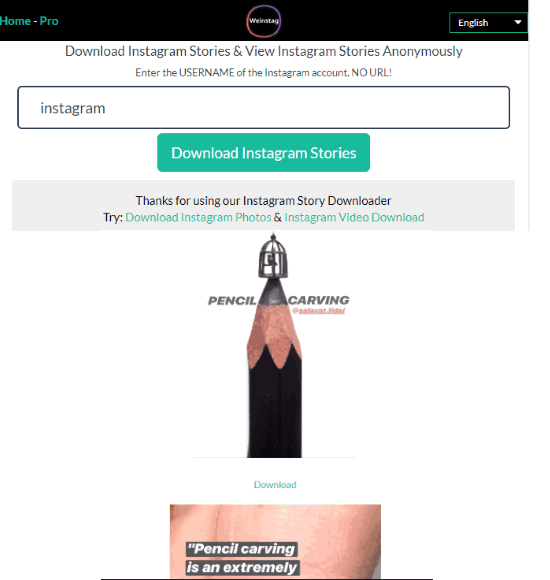The image size is (550, 580).
Task: Click the 'Thanks for using' notice banner
Action: (x=263, y=206)
